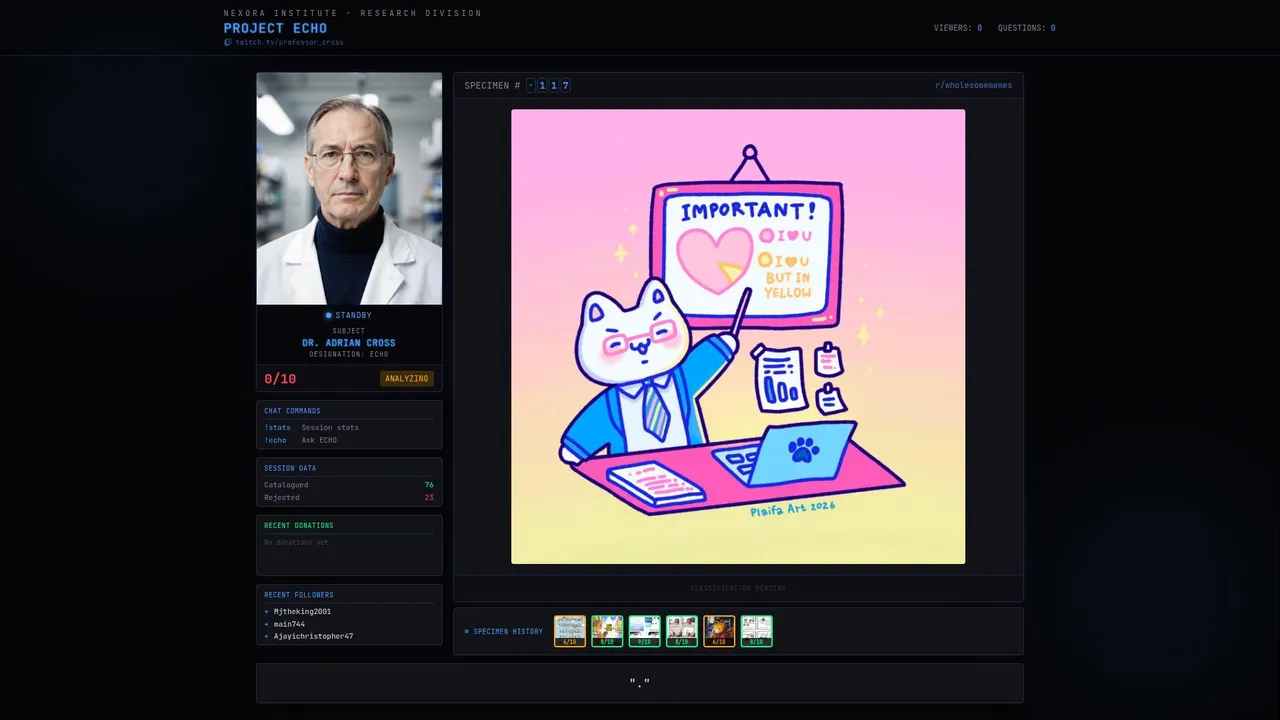Click the Twitch icon beside the channel URL

click(228, 43)
